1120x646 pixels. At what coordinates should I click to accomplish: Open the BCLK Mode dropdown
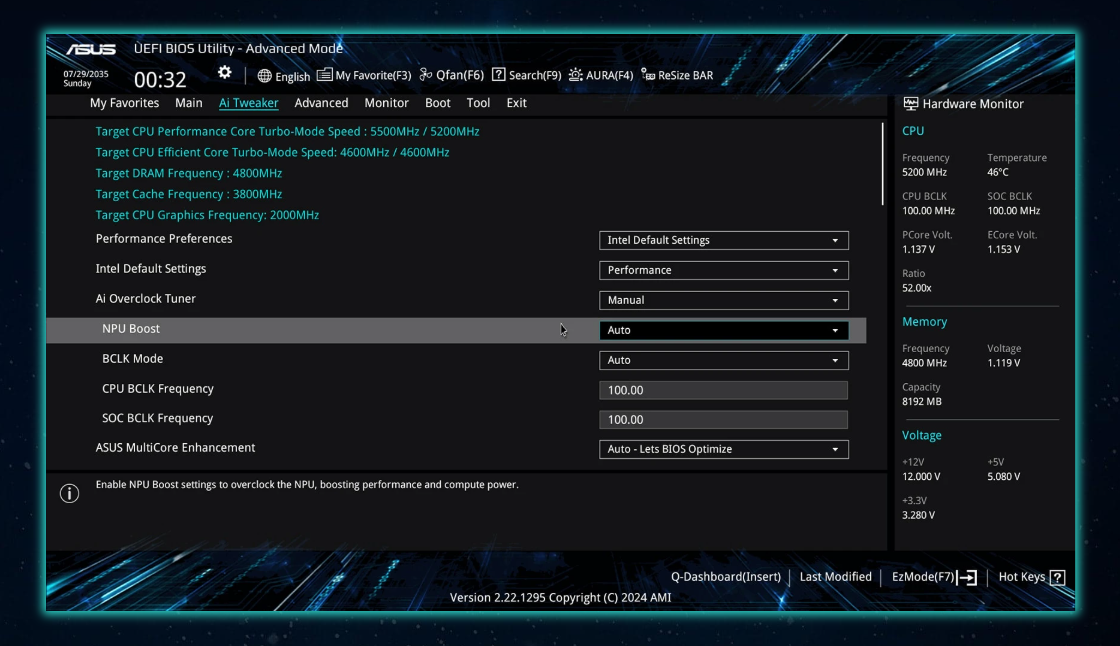(724, 360)
